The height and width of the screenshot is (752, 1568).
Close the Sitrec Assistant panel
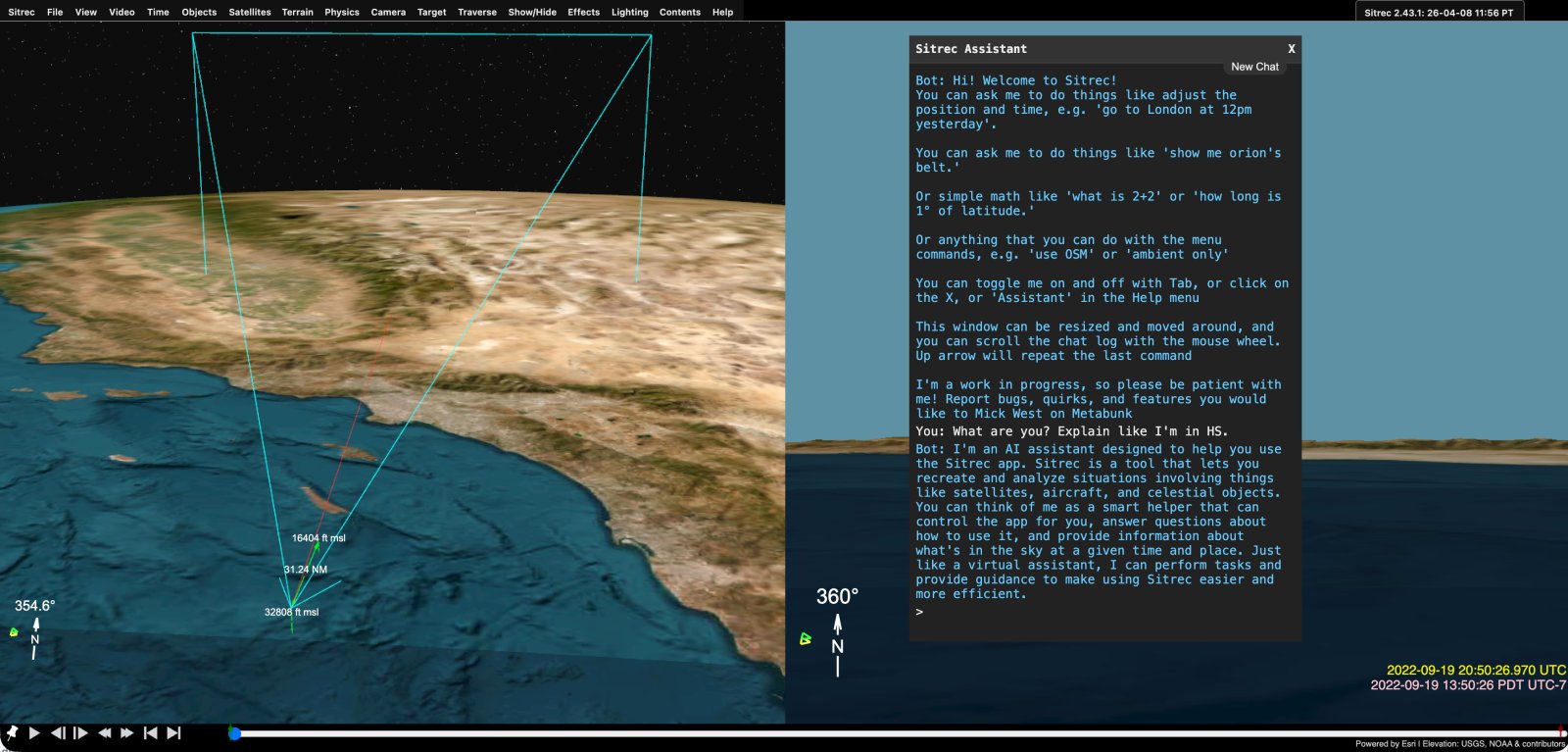pyautogui.click(x=1291, y=49)
